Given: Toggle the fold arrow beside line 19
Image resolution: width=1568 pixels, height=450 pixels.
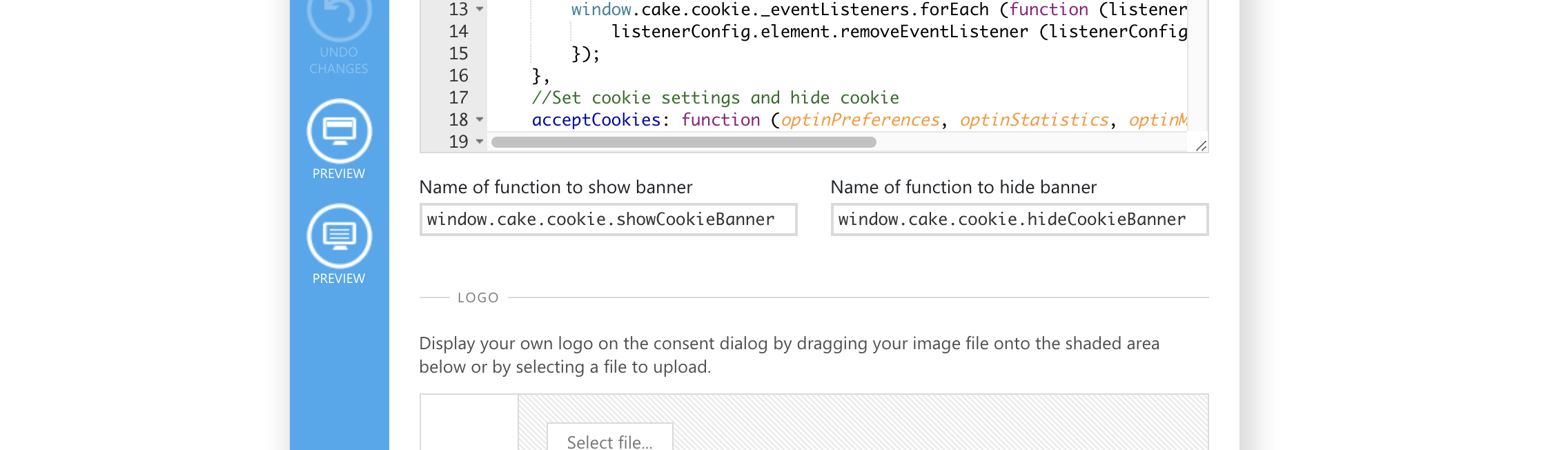Looking at the screenshot, I should (x=480, y=141).
